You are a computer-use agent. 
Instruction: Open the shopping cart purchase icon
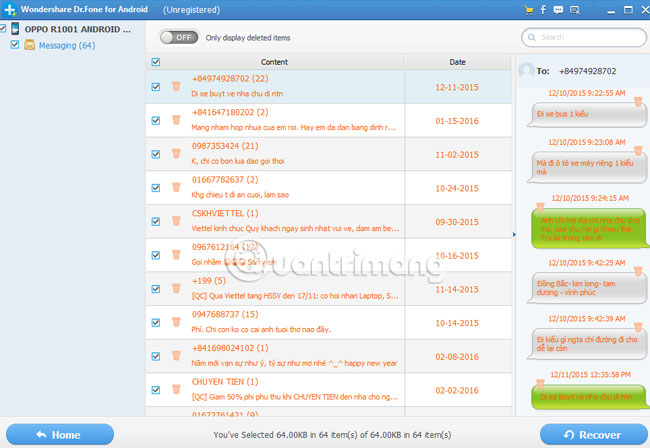tap(529, 10)
